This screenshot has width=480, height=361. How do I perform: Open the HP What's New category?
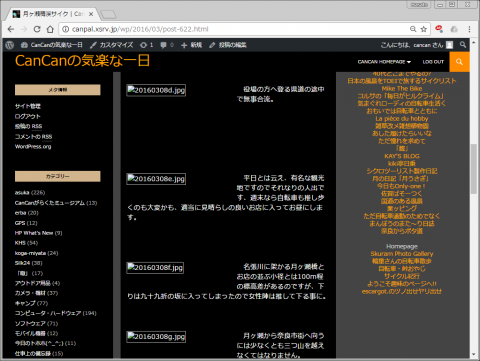pyautogui.click(x=34, y=233)
